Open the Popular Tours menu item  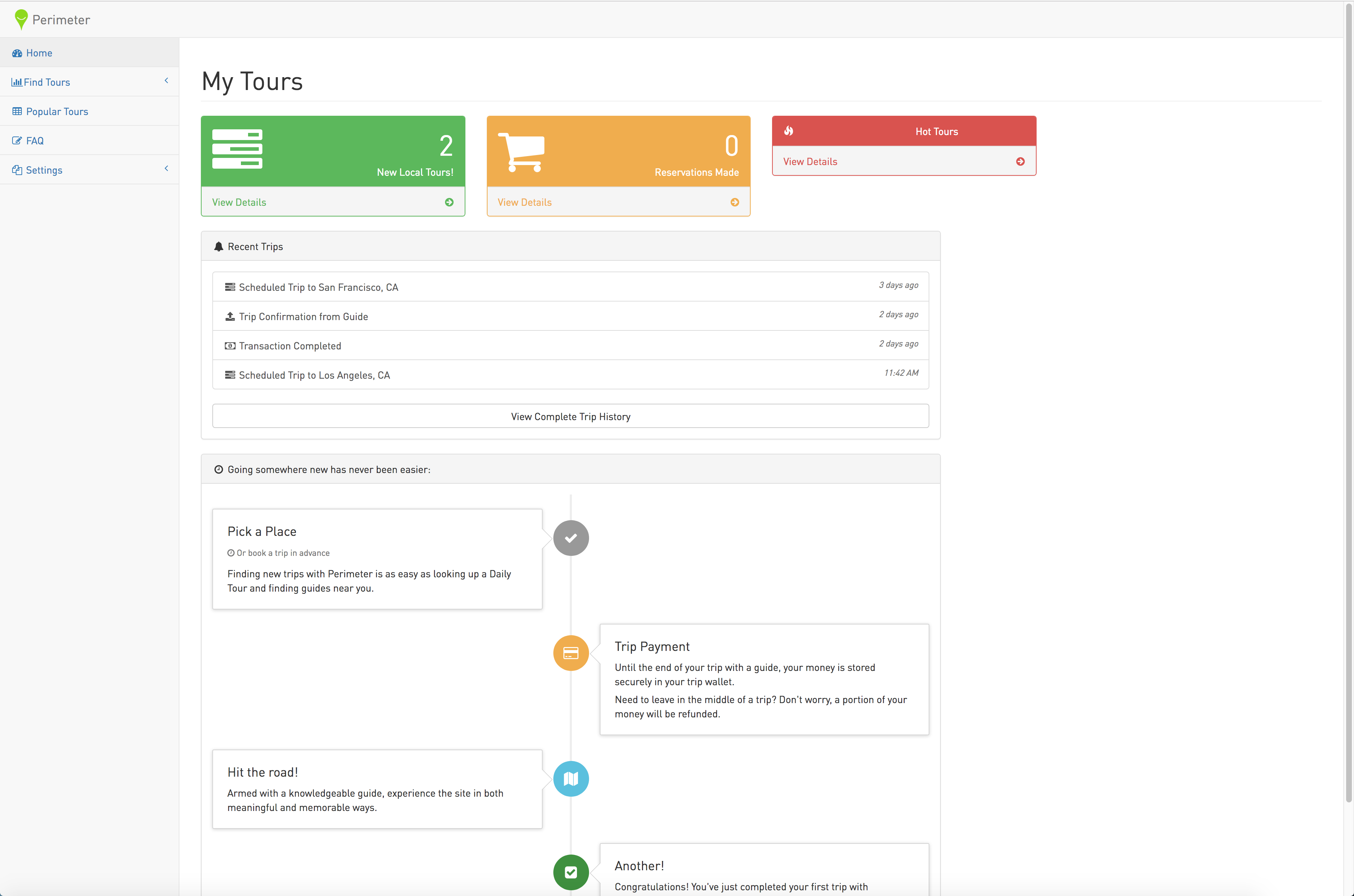coord(56,111)
